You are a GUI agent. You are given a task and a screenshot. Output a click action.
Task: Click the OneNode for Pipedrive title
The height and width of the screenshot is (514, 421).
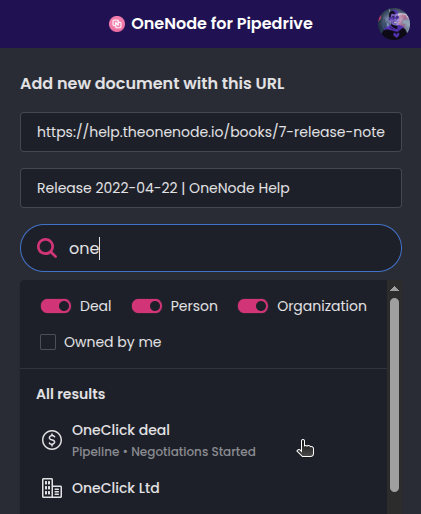(x=222, y=24)
